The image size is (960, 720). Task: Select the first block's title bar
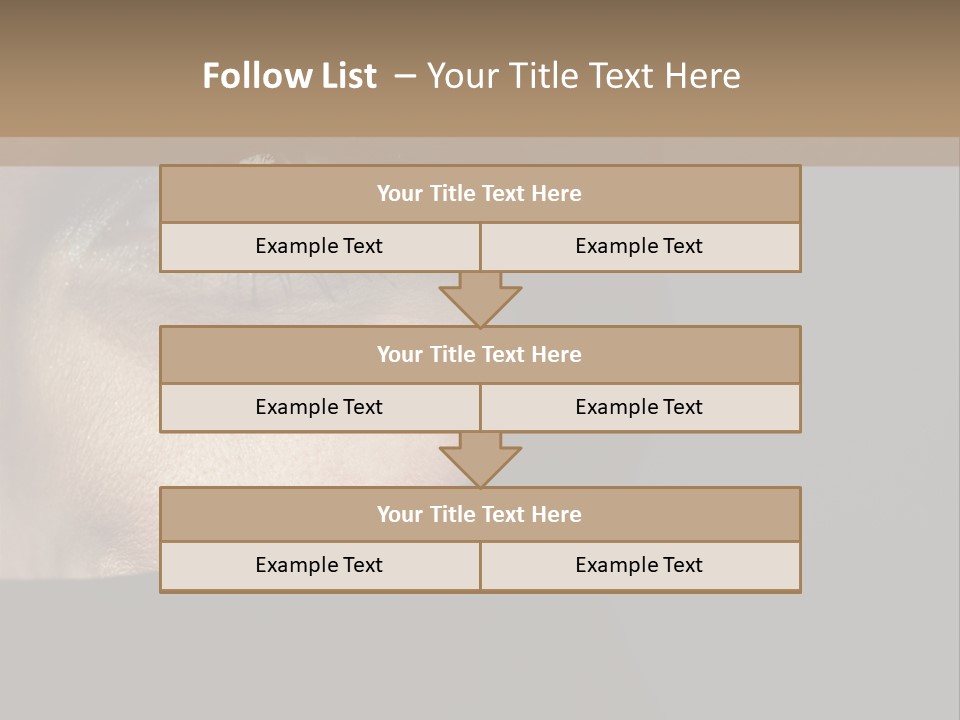point(480,194)
